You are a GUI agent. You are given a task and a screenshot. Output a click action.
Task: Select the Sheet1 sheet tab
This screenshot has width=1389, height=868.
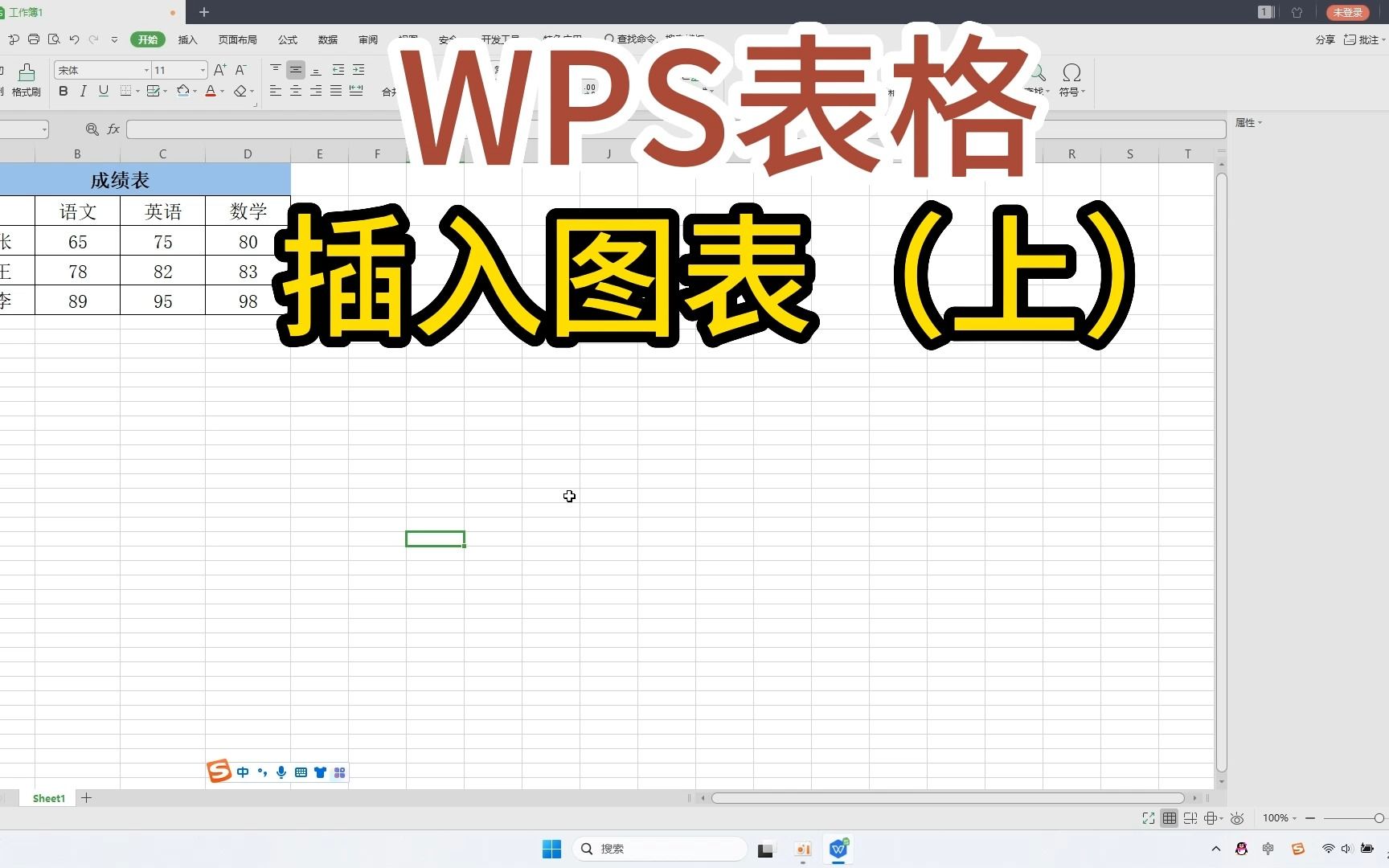(x=49, y=798)
